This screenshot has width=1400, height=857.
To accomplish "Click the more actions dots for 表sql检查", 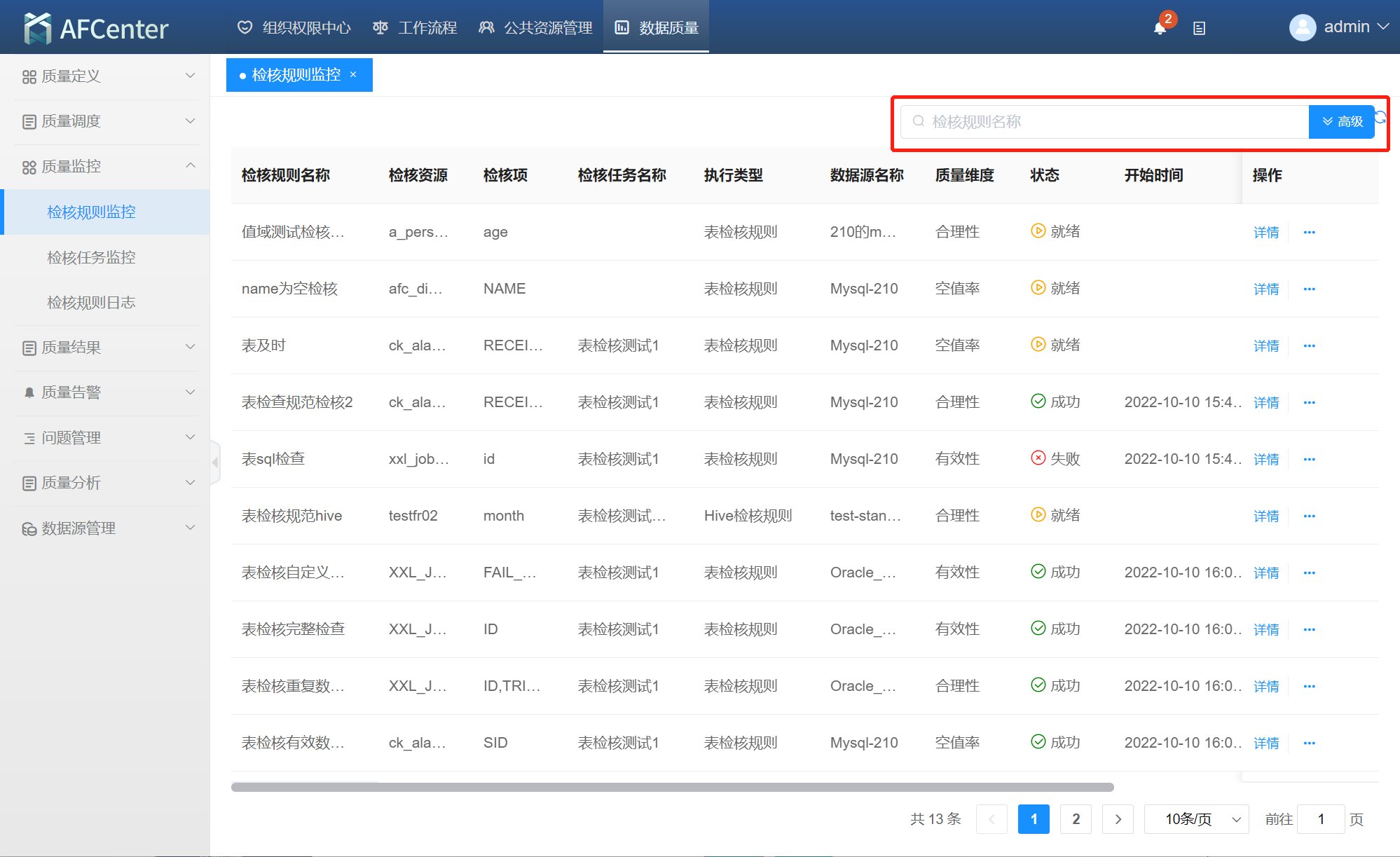I will point(1309,459).
